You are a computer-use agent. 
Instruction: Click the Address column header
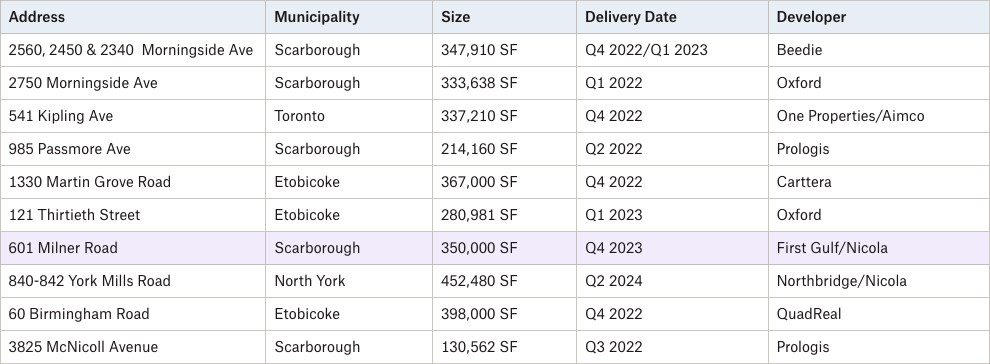pyautogui.click(x=133, y=17)
